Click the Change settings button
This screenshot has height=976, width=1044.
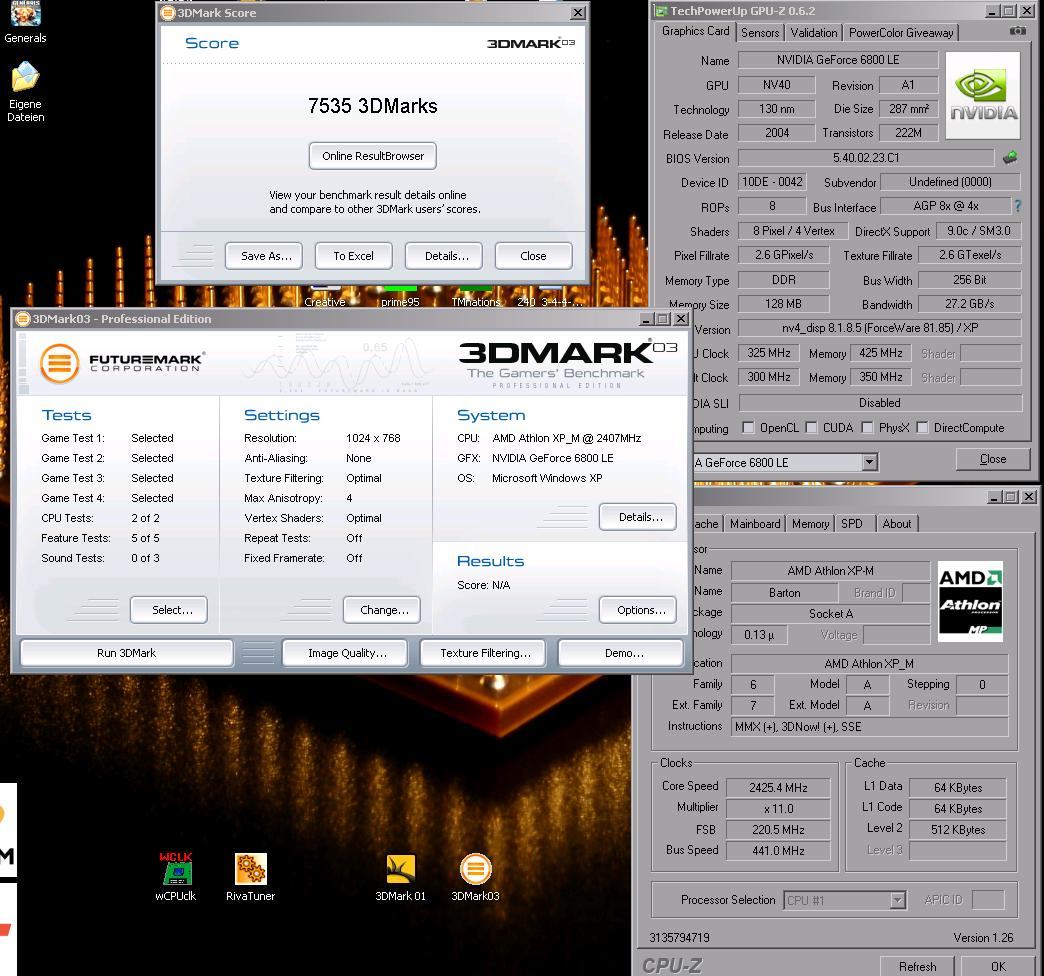[382, 610]
